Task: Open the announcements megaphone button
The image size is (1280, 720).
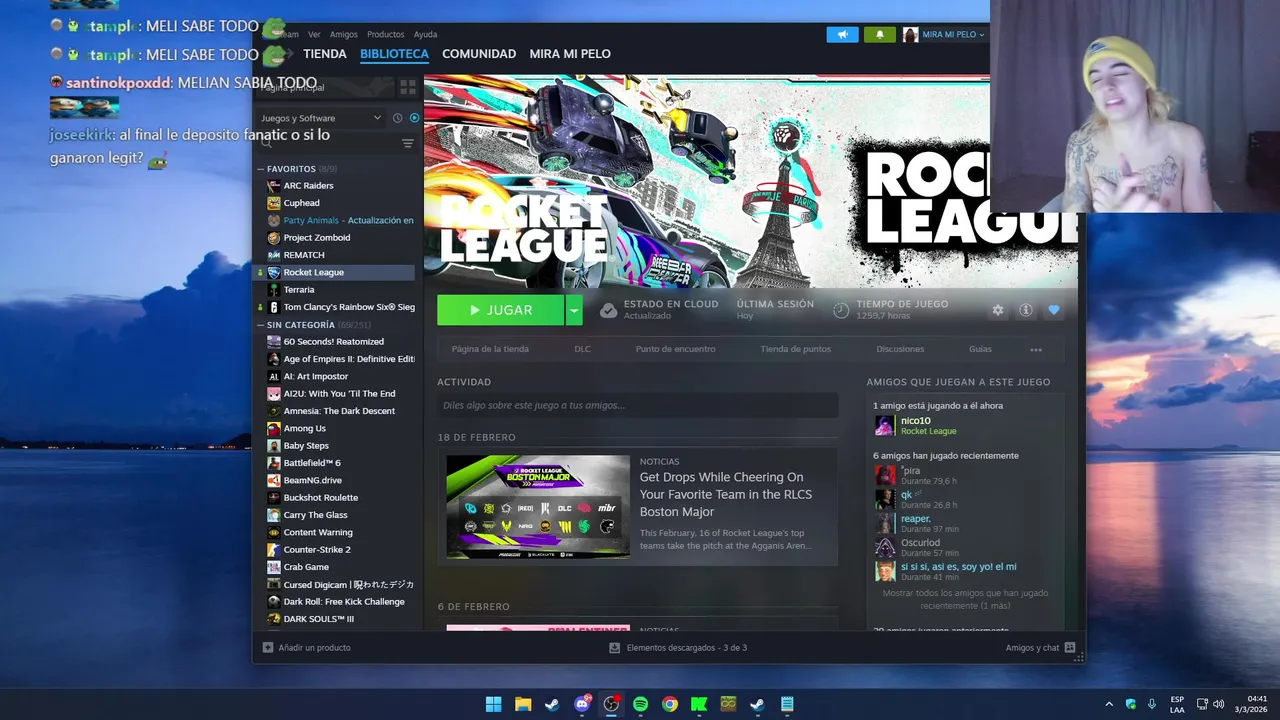Action: [x=842, y=34]
